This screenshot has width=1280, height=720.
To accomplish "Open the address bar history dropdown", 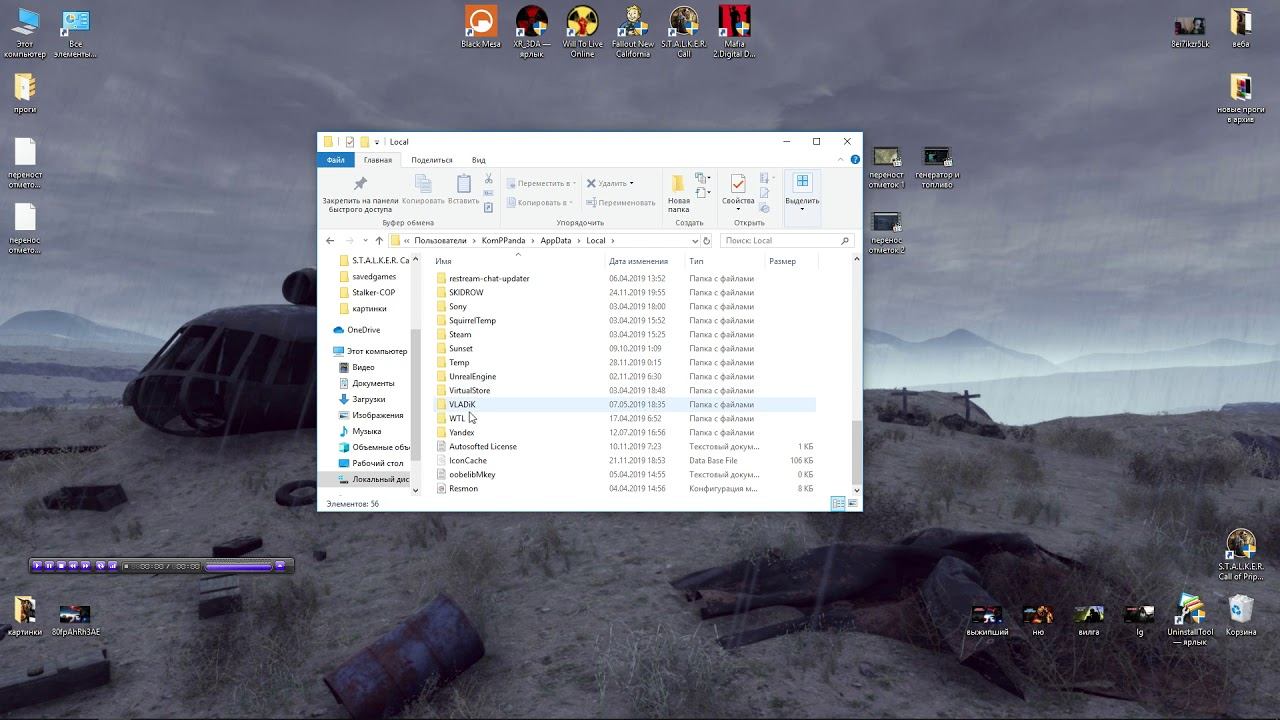I will tap(695, 240).
